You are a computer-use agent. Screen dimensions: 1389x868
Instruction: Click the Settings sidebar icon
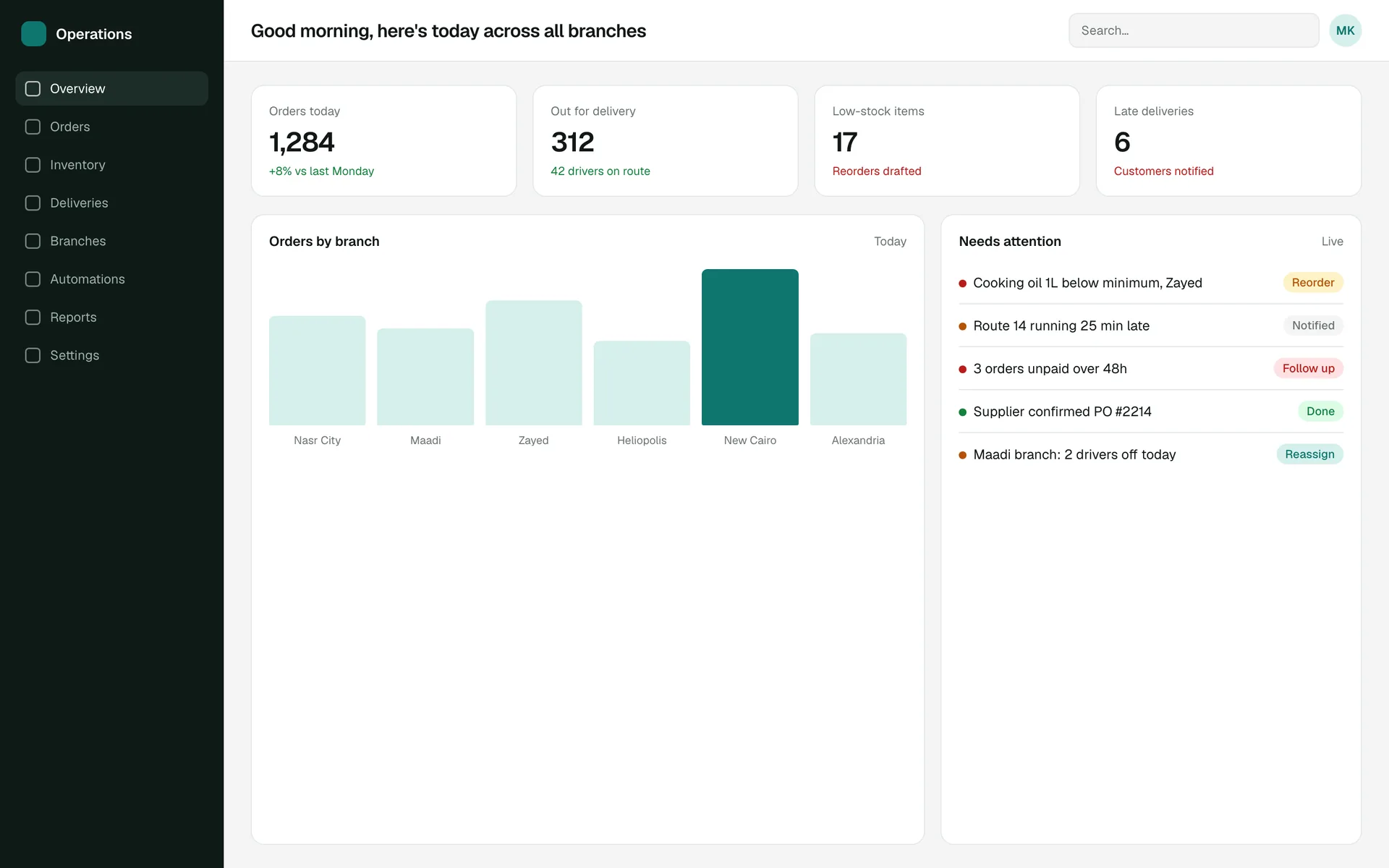click(33, 355)
